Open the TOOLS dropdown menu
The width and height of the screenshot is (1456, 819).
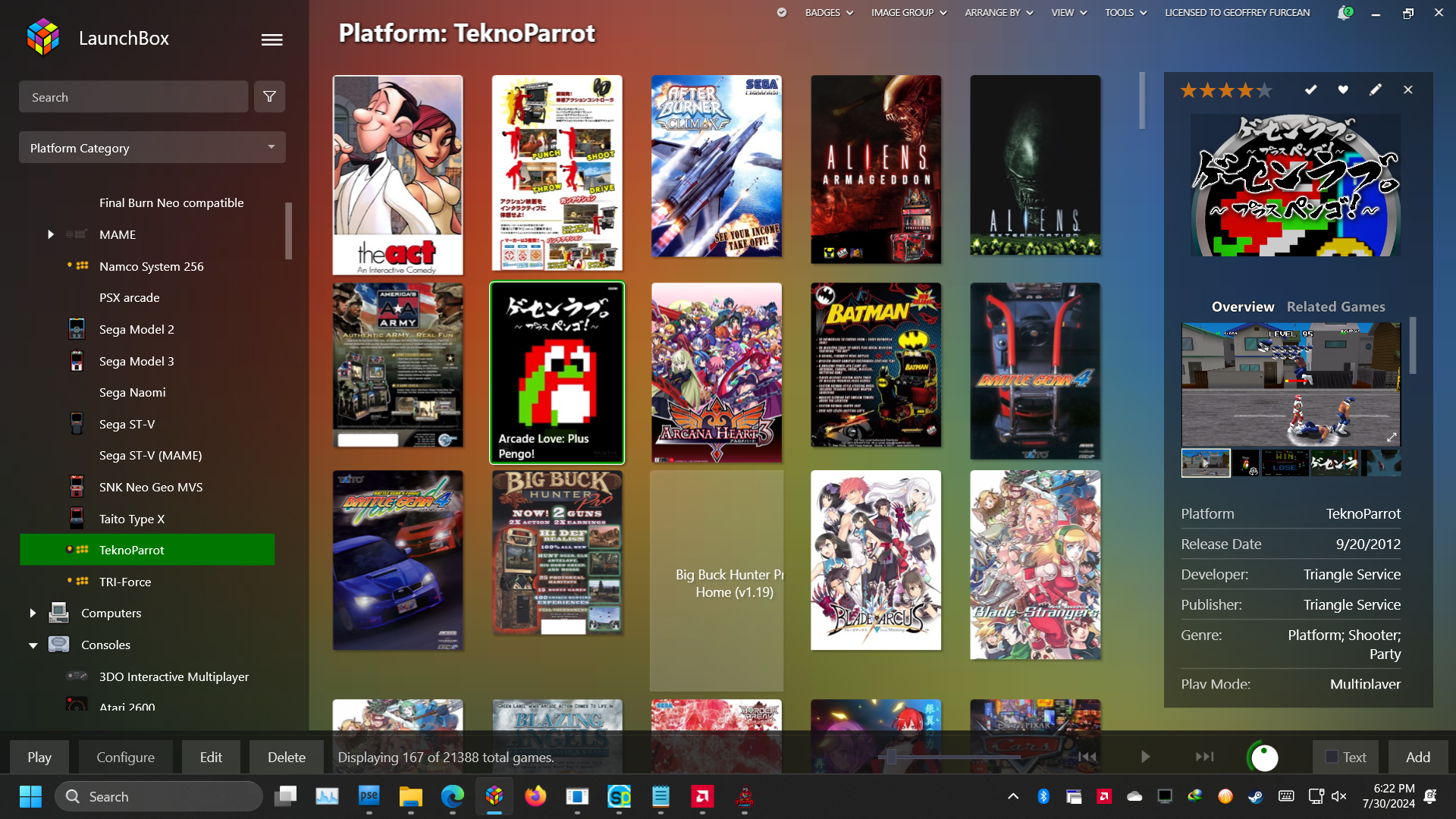point(1125,12)
